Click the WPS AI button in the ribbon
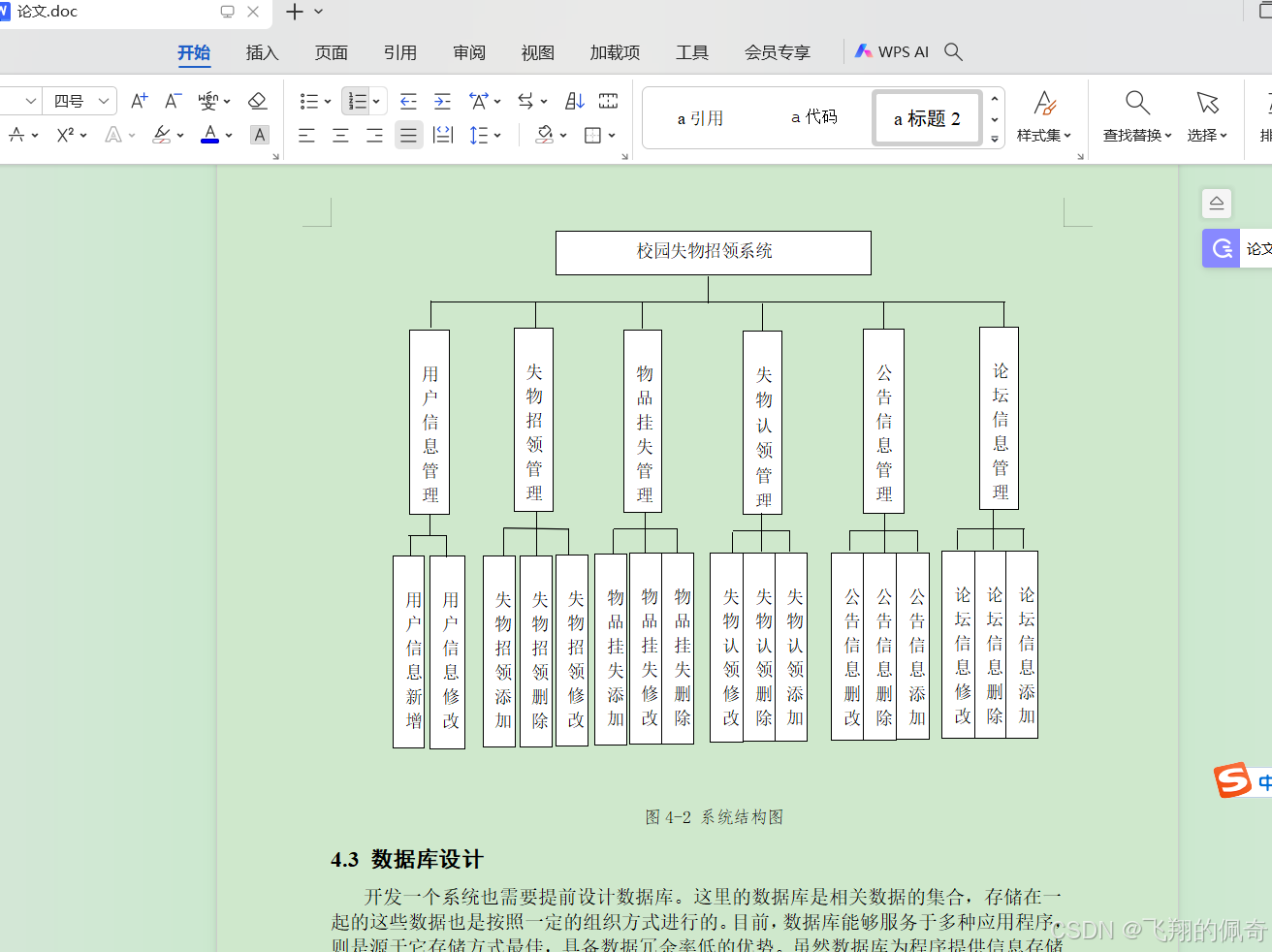The image size is (1272, 952). pyautogui.click(x=892, y=51)
